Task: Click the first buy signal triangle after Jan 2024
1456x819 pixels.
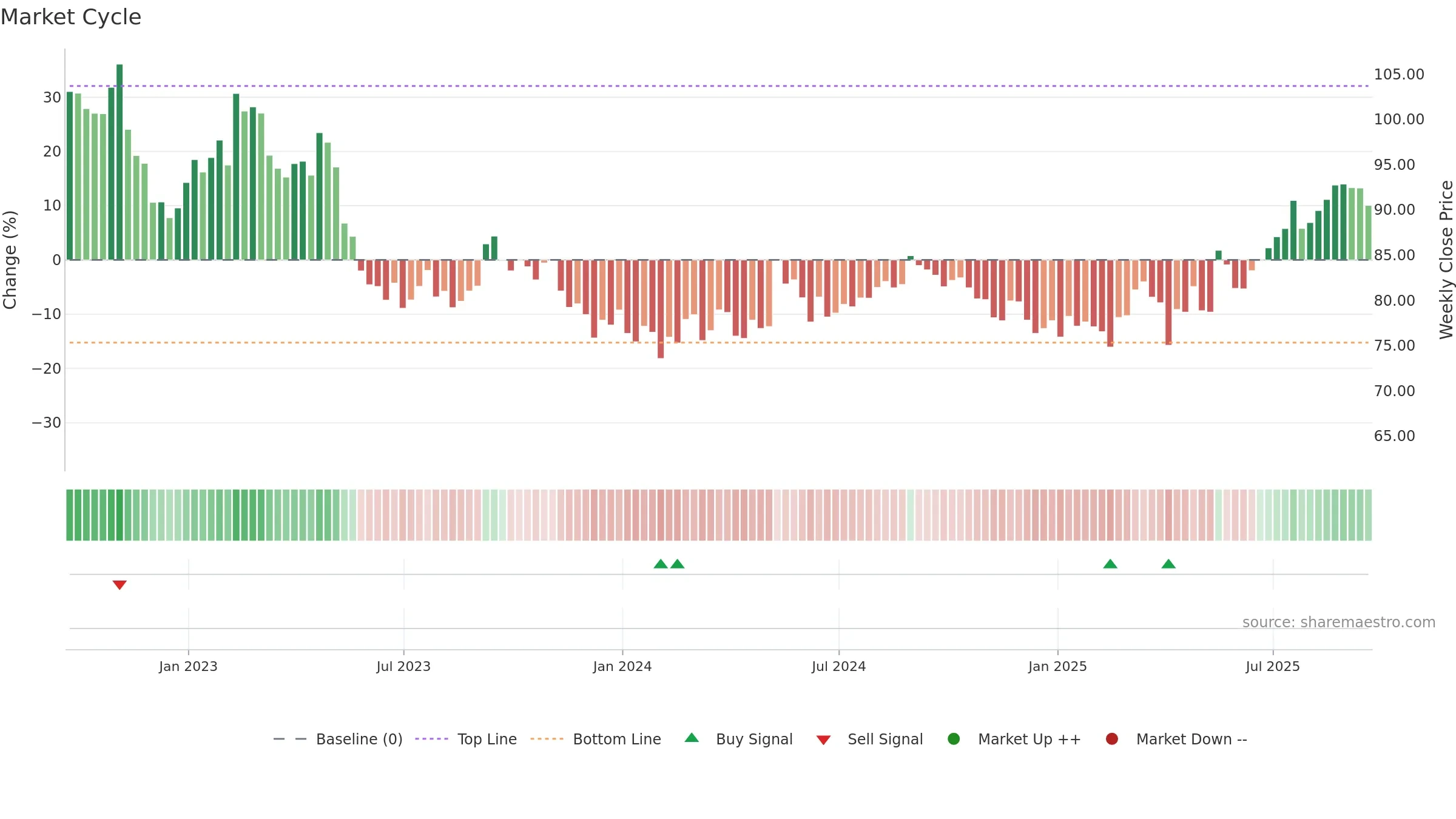Action: (x=661, y=564)
